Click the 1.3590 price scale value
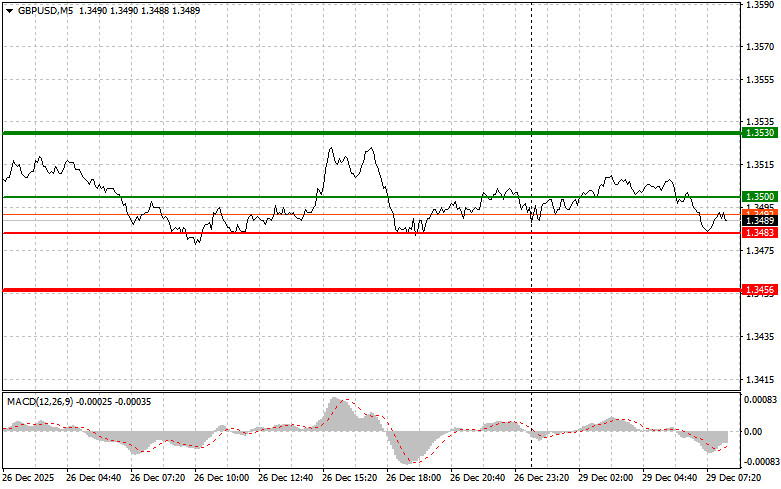The image size is (781, 489). point(760,4)
